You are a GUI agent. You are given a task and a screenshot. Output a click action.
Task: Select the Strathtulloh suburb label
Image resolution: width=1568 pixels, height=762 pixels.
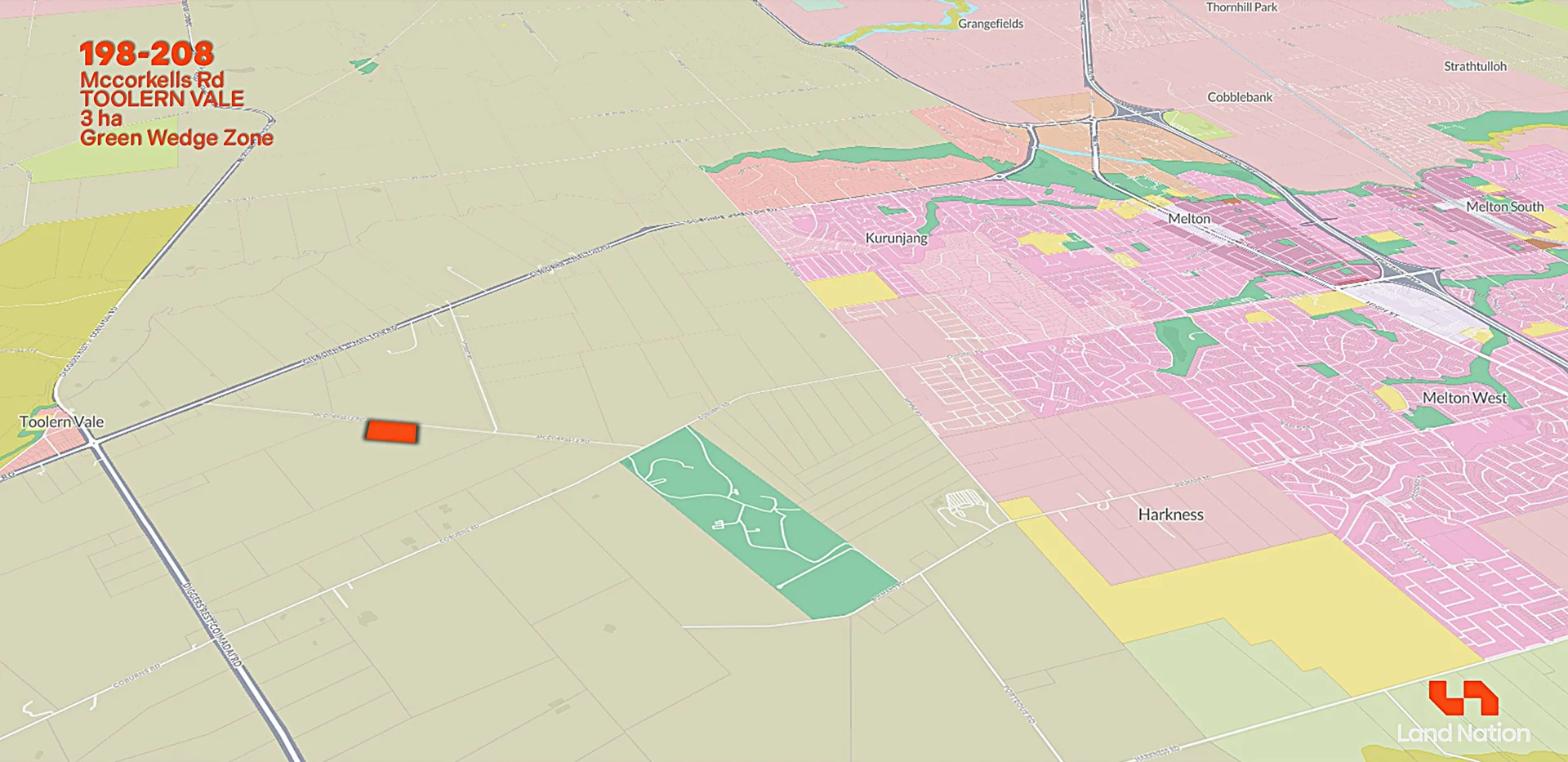[x=1475, y=66]
